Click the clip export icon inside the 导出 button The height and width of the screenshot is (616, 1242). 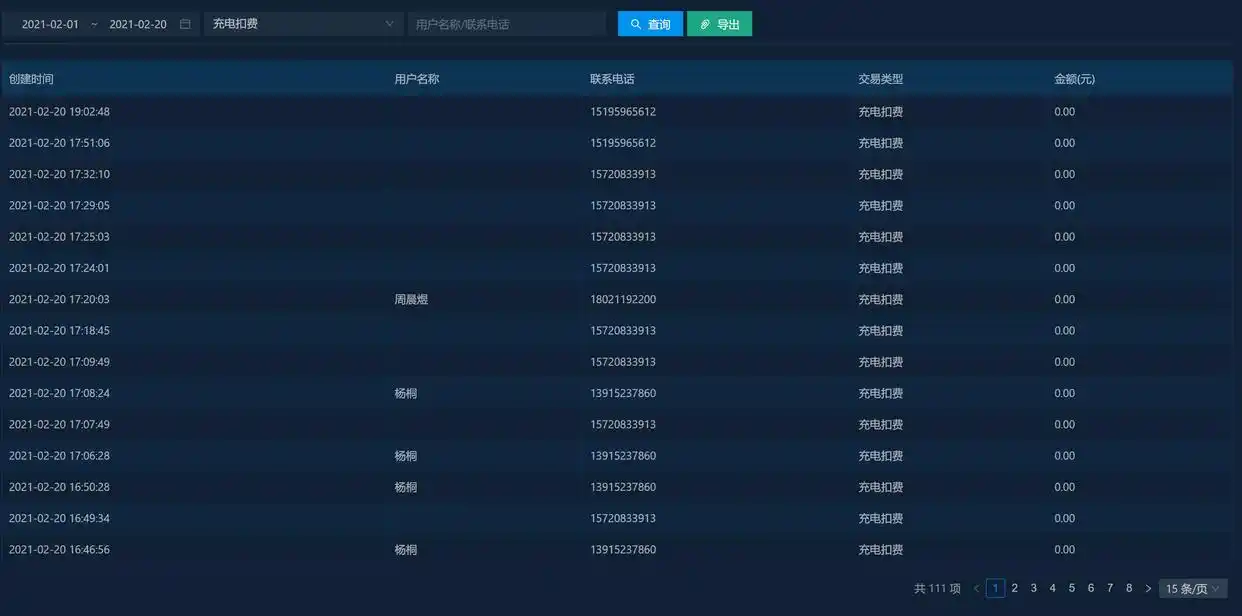(703, 22)
